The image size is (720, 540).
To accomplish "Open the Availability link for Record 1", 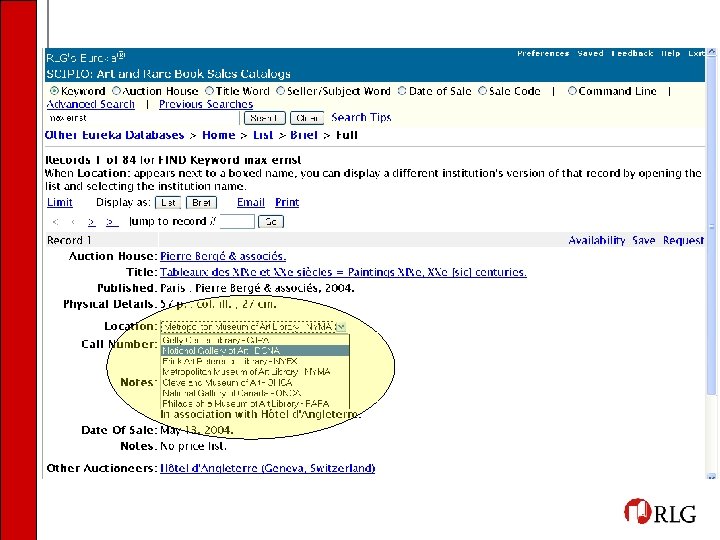I will [x=596, y=241].
